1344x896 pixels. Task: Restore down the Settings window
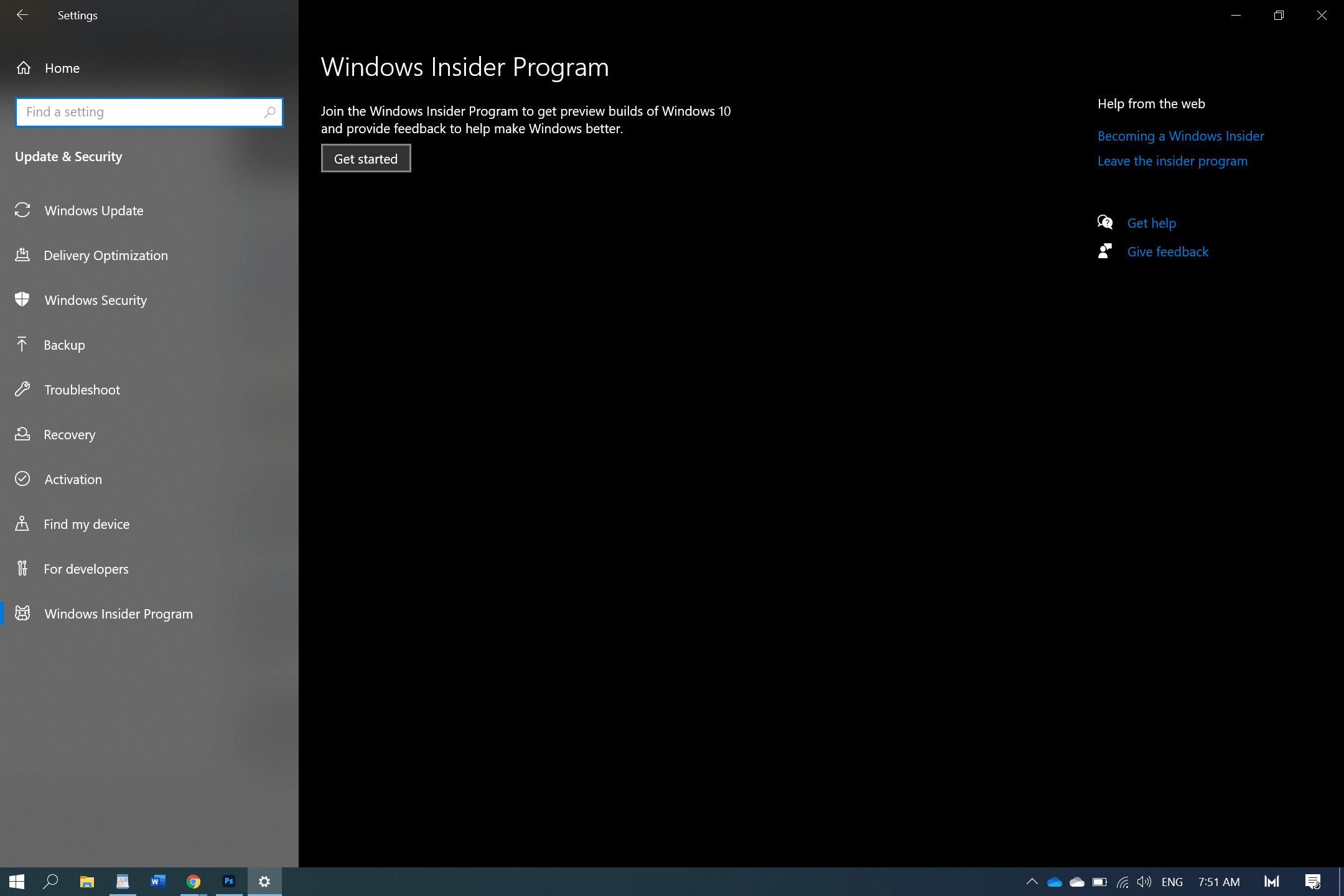point(1279,15)
